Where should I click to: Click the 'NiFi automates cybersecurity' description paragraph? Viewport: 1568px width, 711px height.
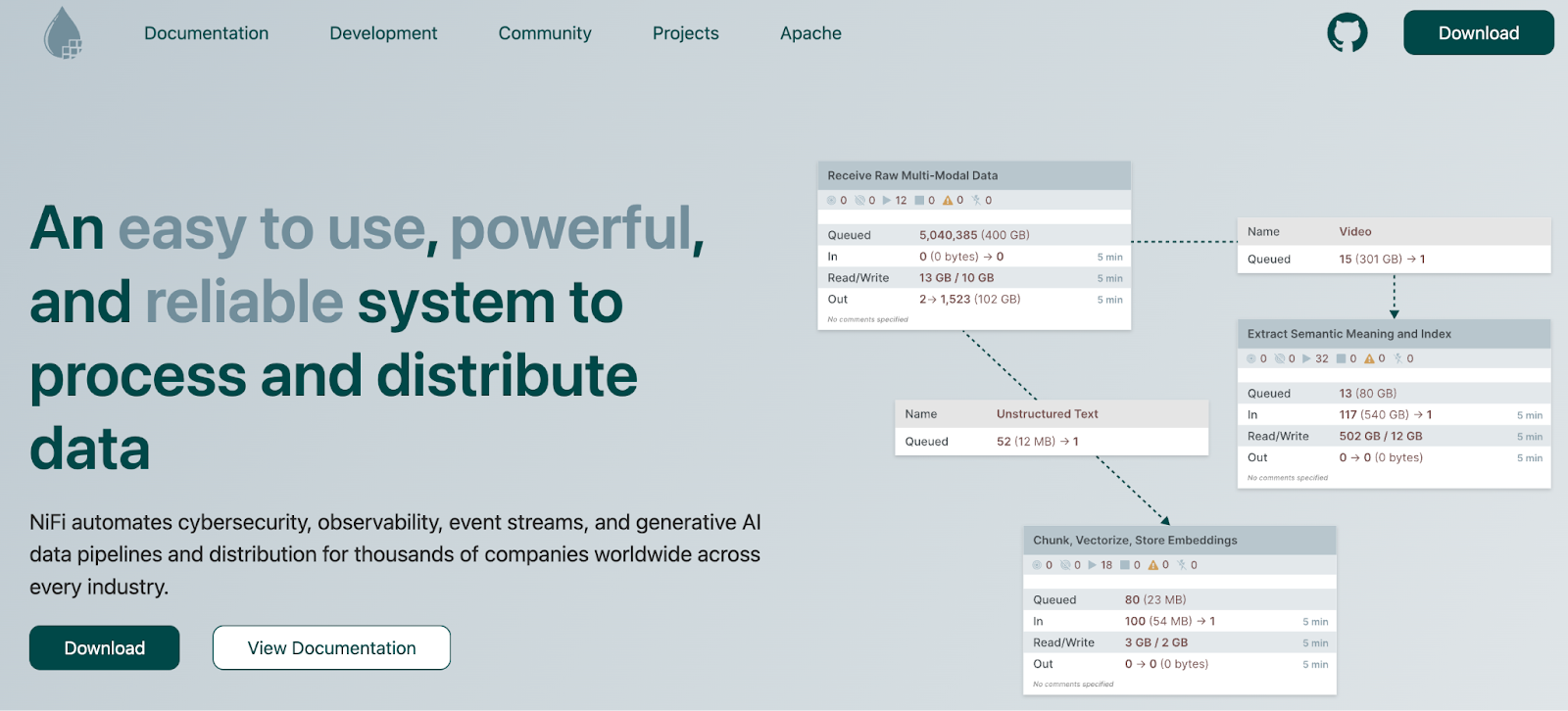click(x=395, y=554)
